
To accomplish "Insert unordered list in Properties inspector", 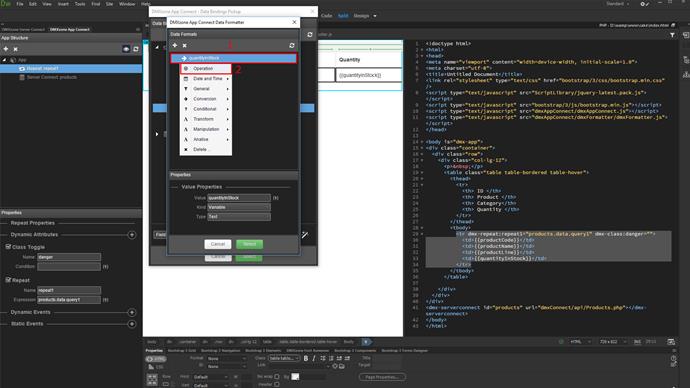I will (x=323, y=359).
